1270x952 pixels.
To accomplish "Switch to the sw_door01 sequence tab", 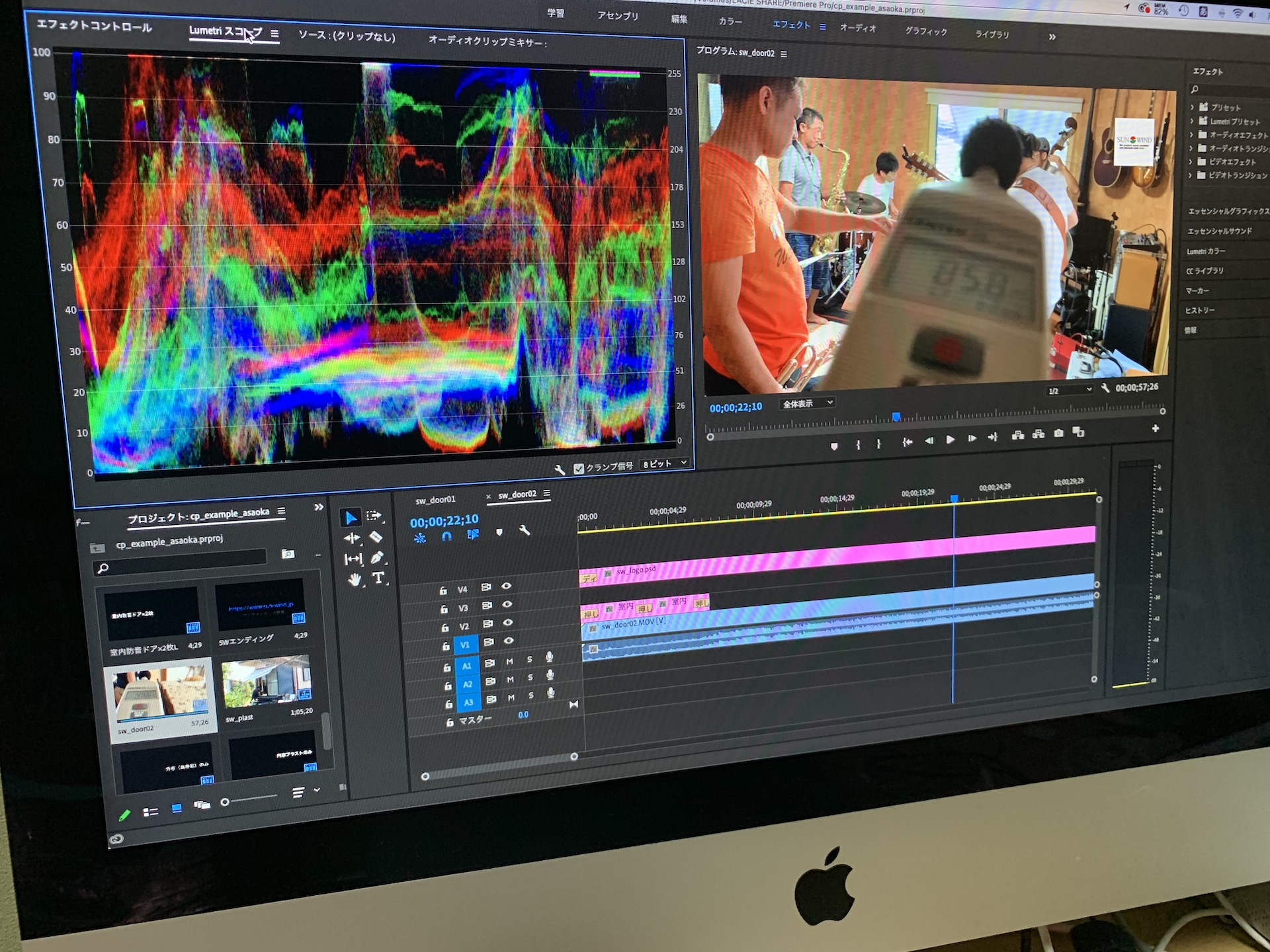I will [x=435, y=500].
